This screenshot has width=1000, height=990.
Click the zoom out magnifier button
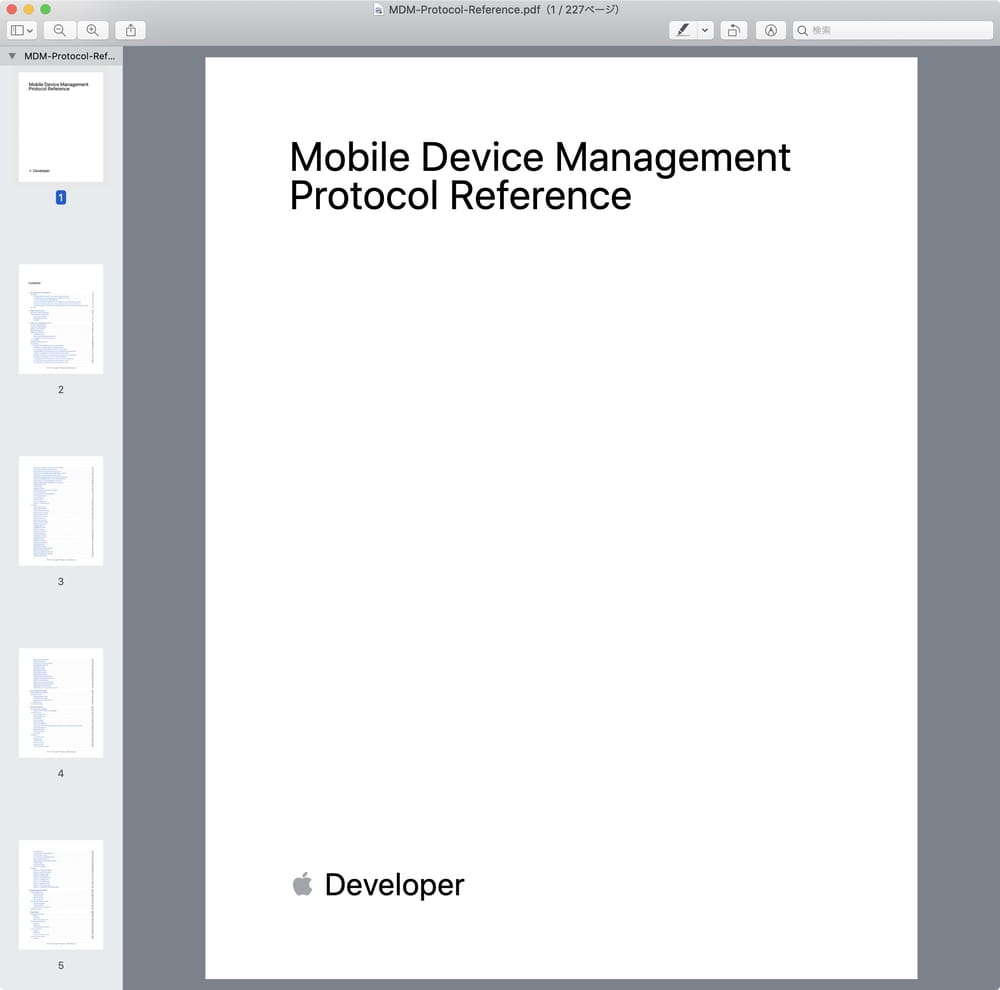60,30
